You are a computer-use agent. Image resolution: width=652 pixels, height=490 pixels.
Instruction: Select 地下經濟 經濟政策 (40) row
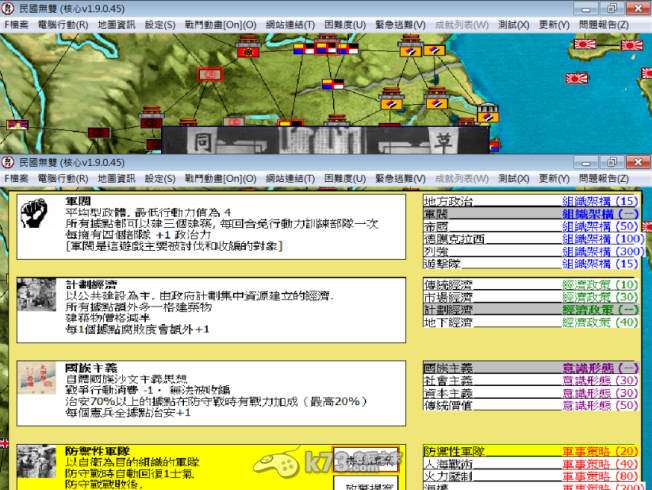click(x=531, y=322)
